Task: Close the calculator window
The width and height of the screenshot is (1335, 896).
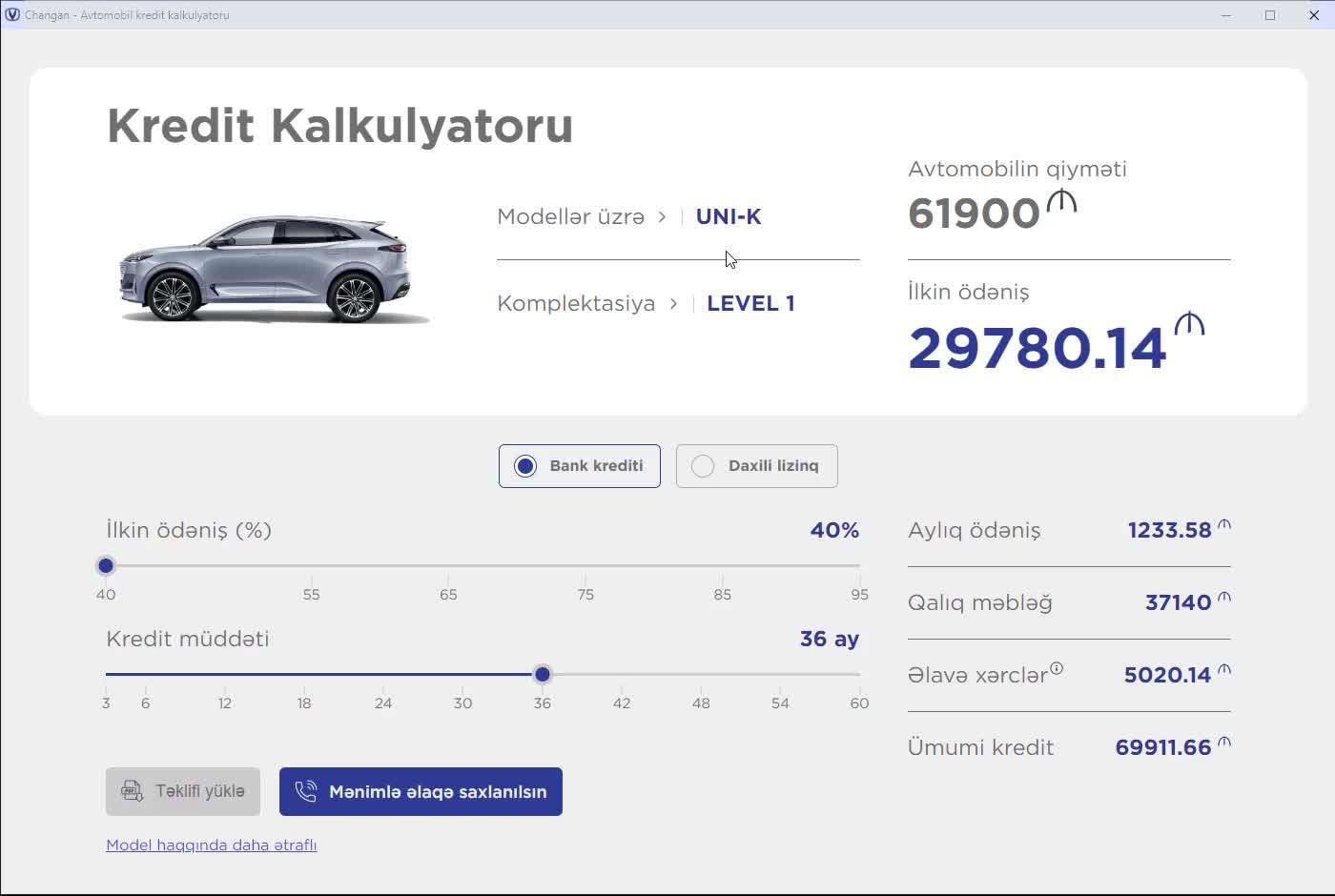Action: tap(1314, 15)
